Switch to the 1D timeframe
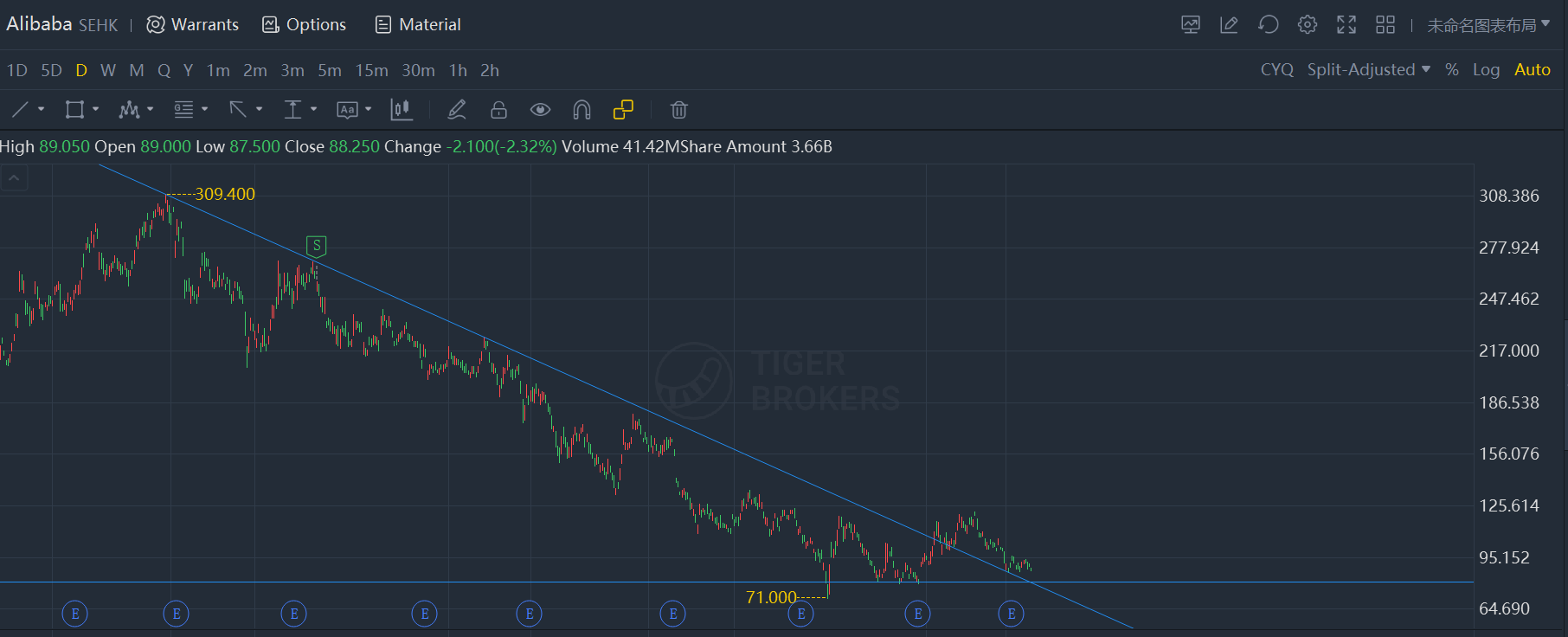1568x637 pixels. [17, 71]
